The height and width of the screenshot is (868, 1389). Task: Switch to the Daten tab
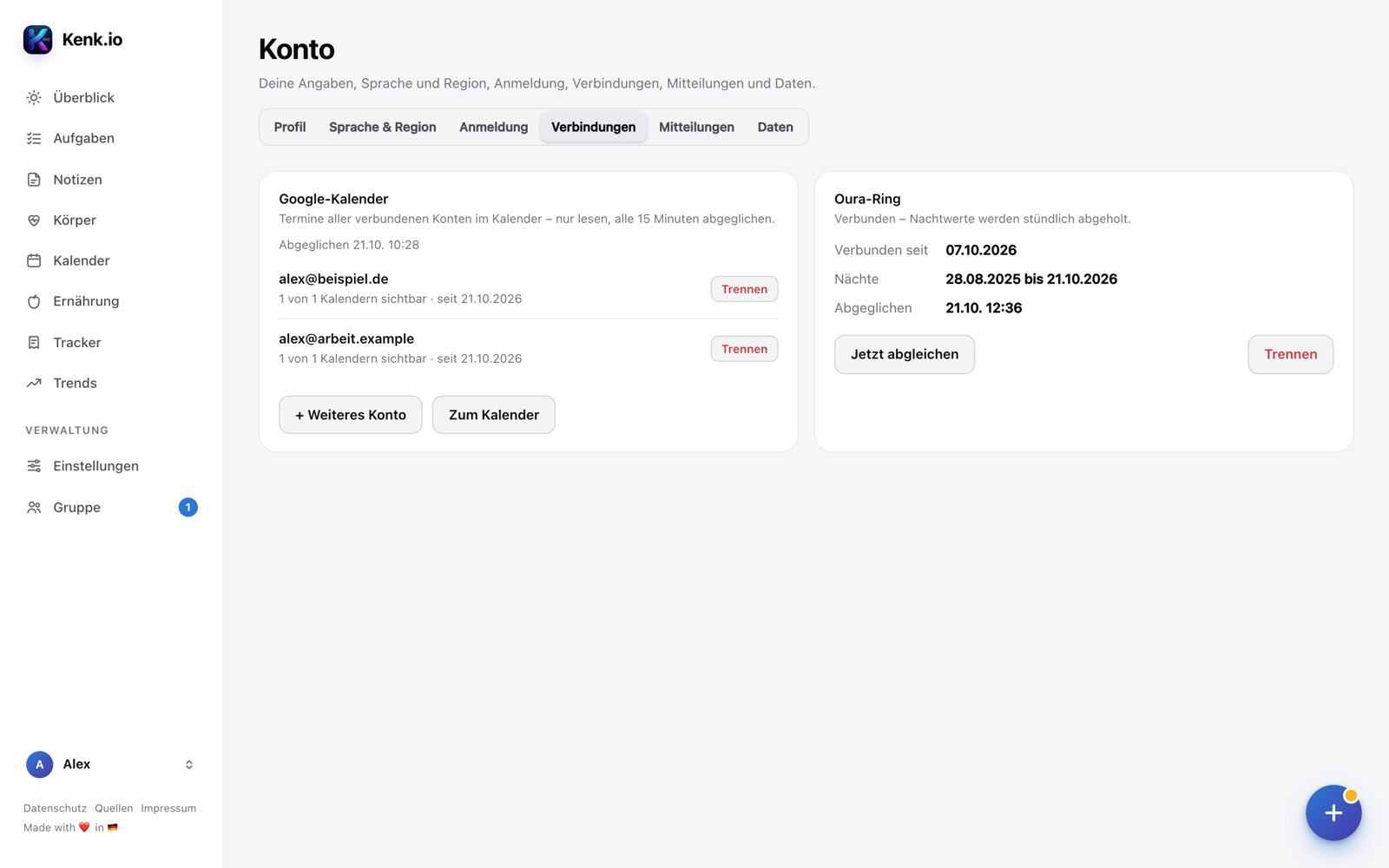[775, 128]
